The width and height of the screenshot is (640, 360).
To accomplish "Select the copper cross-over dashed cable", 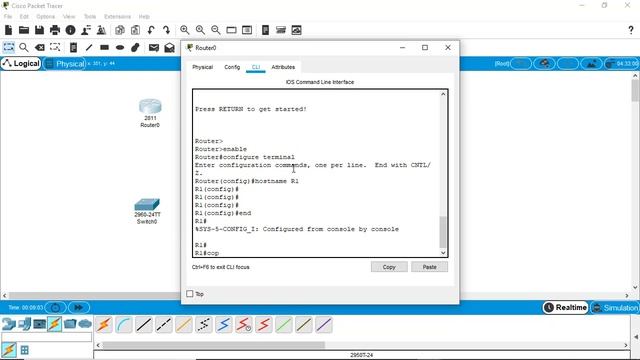I will pos(164,325).
